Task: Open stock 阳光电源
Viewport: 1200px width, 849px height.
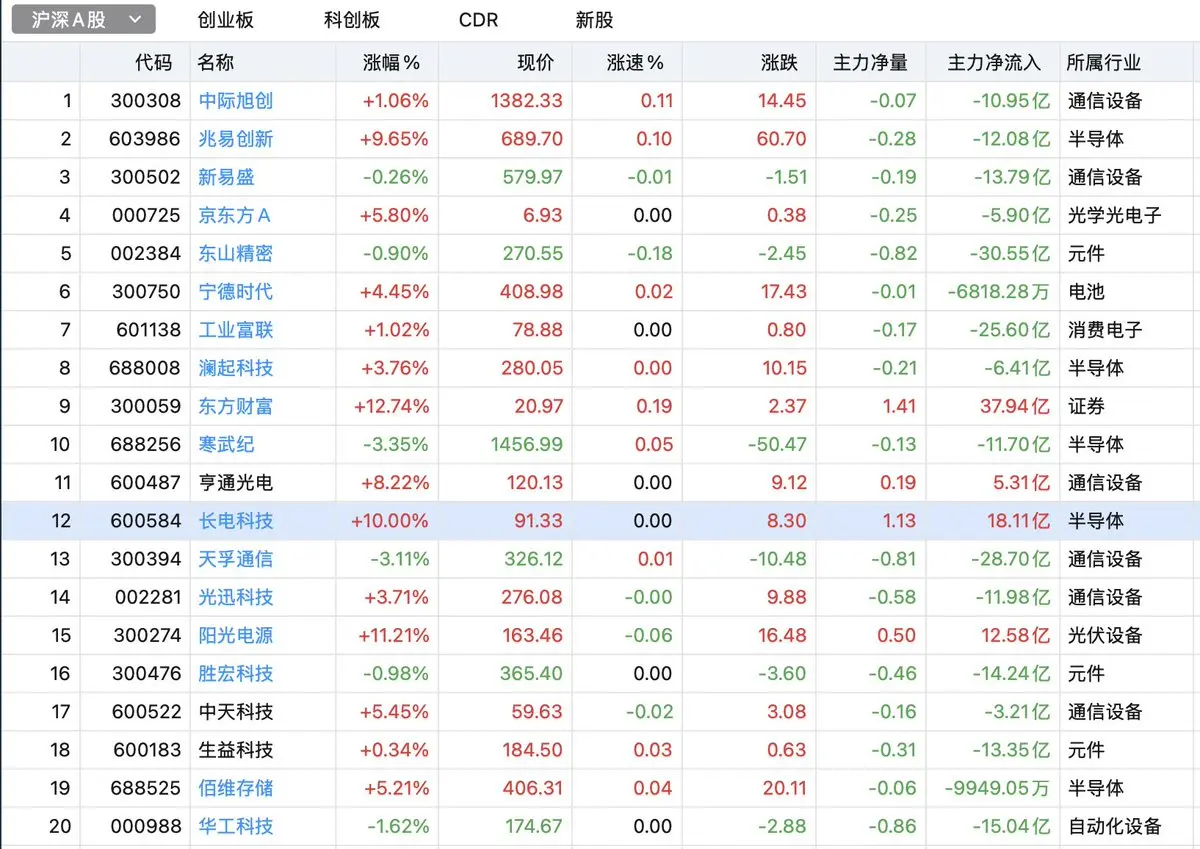Action: pyautogui.click(x=236, y=635)
